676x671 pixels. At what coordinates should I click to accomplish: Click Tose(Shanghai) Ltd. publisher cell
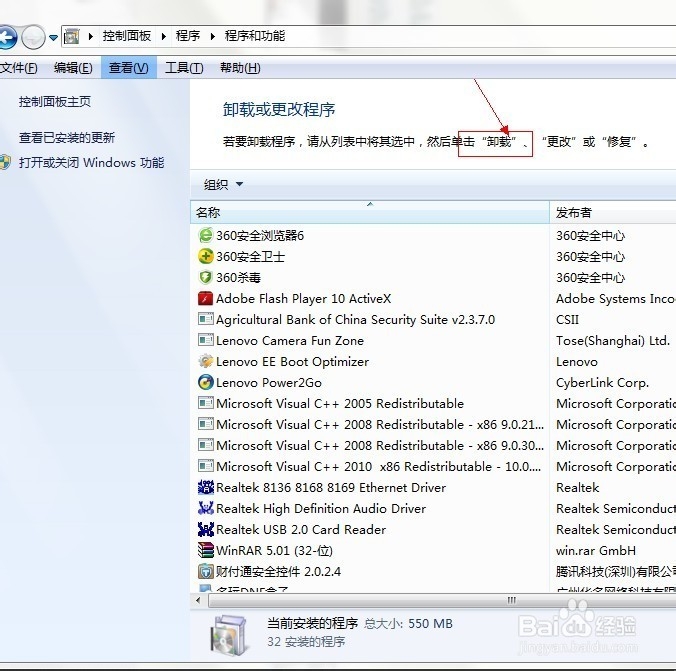click(613, 341)
